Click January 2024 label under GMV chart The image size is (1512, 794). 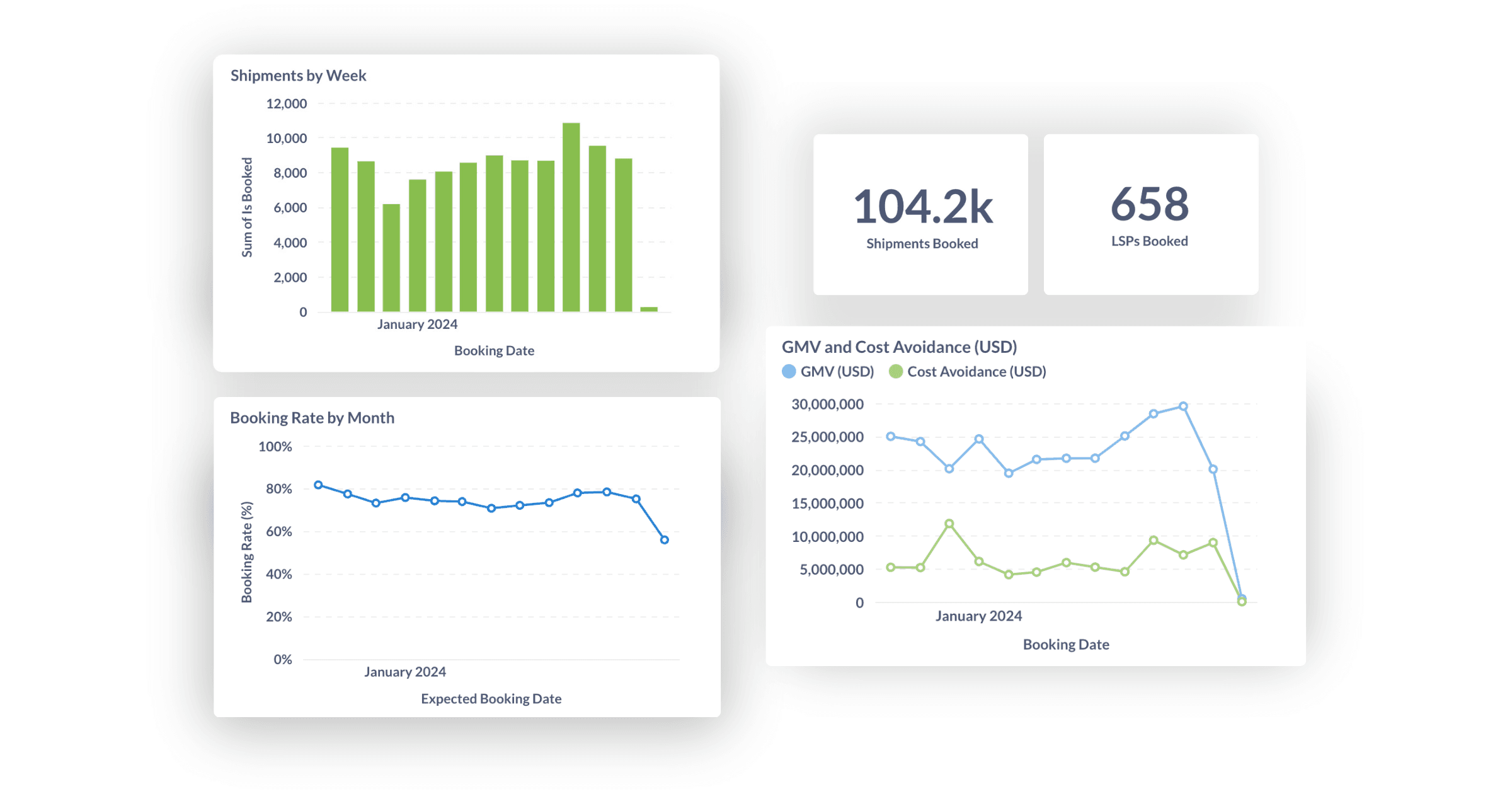[978, 616]
